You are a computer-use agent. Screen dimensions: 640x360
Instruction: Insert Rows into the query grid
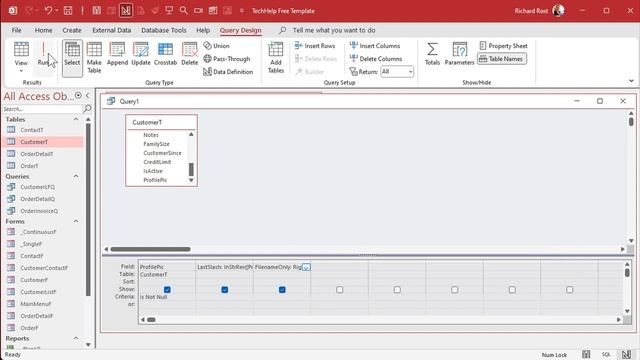[x=315, y=46]
